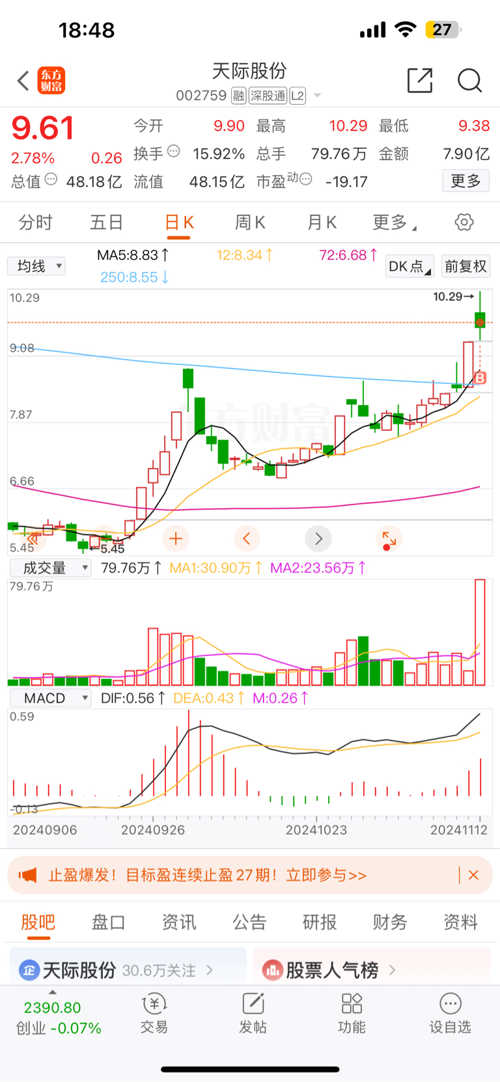Tap the L2 level tag
This screenshot has width=500, height=1082.
[297, 96]
